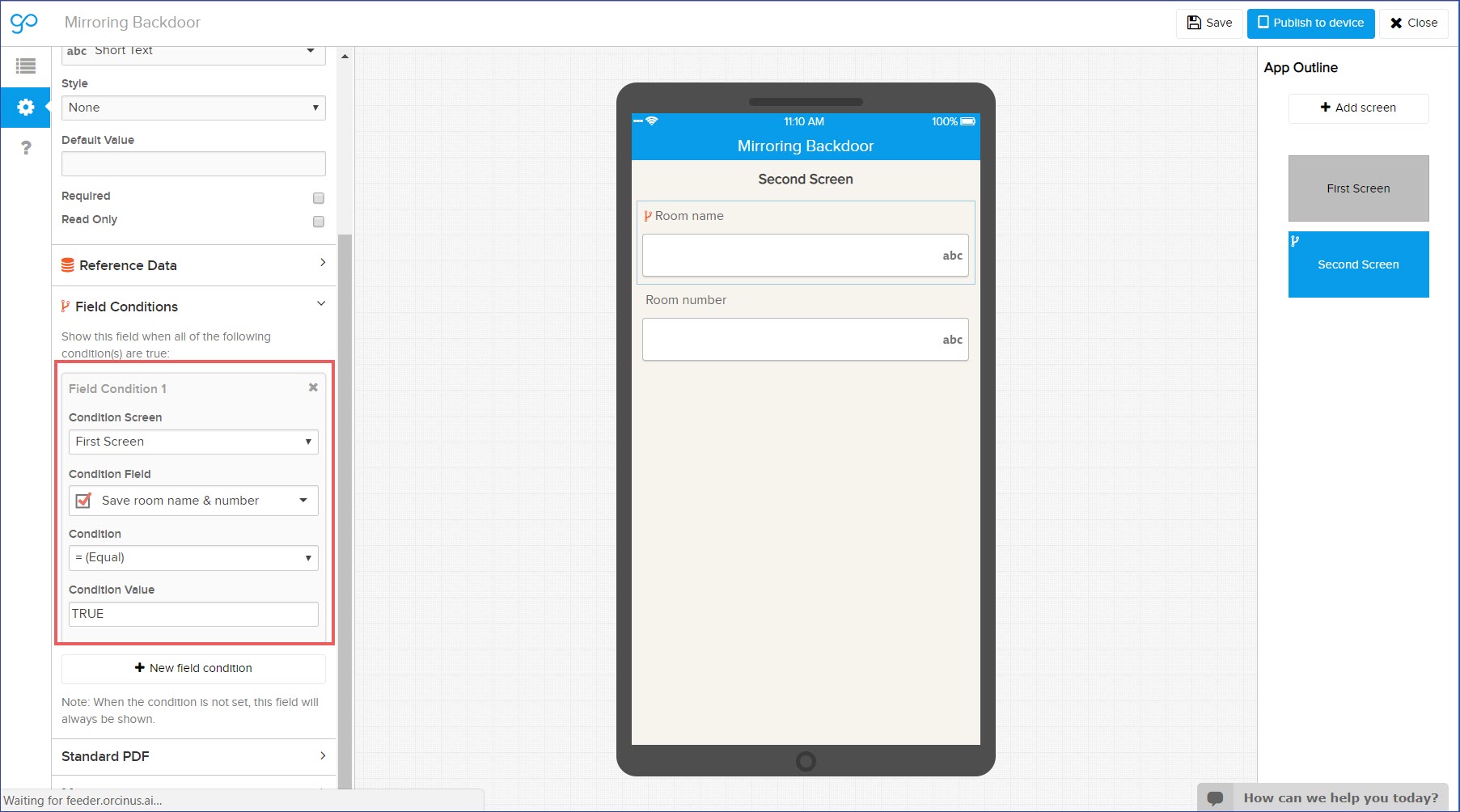1460x812 pixels.
Task: Click the Save button
Action: coord(1209,23)
